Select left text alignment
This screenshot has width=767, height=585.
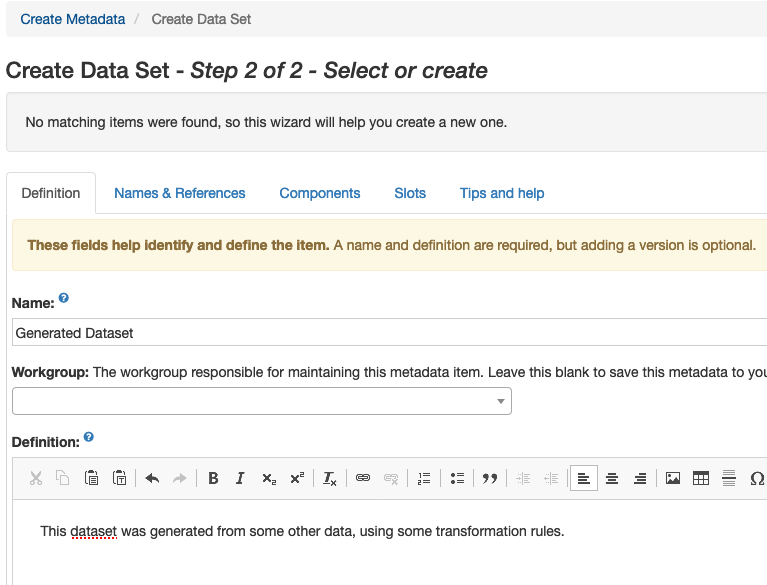[584, 479]
